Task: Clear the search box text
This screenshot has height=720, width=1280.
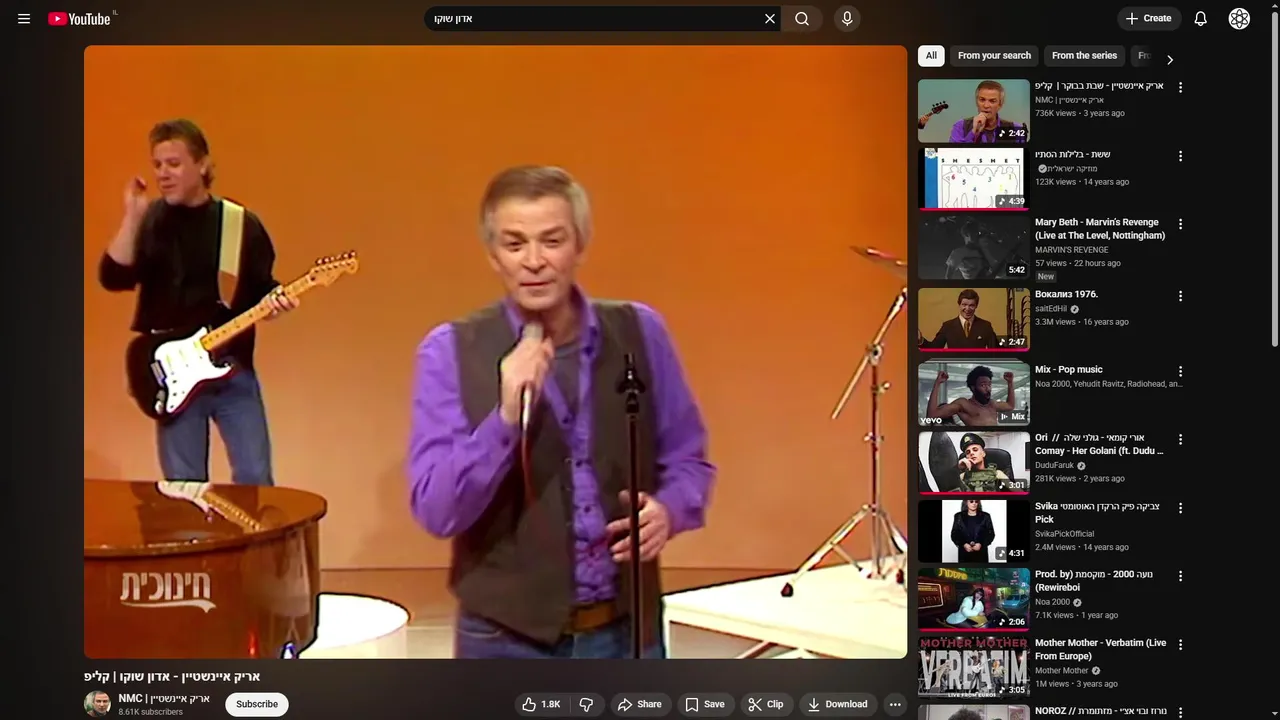Action: click(x=770, y=19)
